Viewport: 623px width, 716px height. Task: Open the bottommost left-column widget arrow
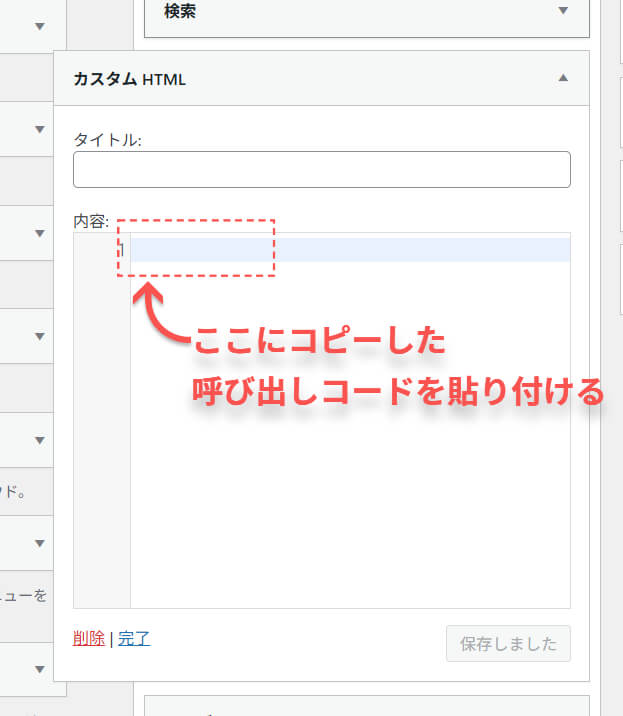click(40, 668)
